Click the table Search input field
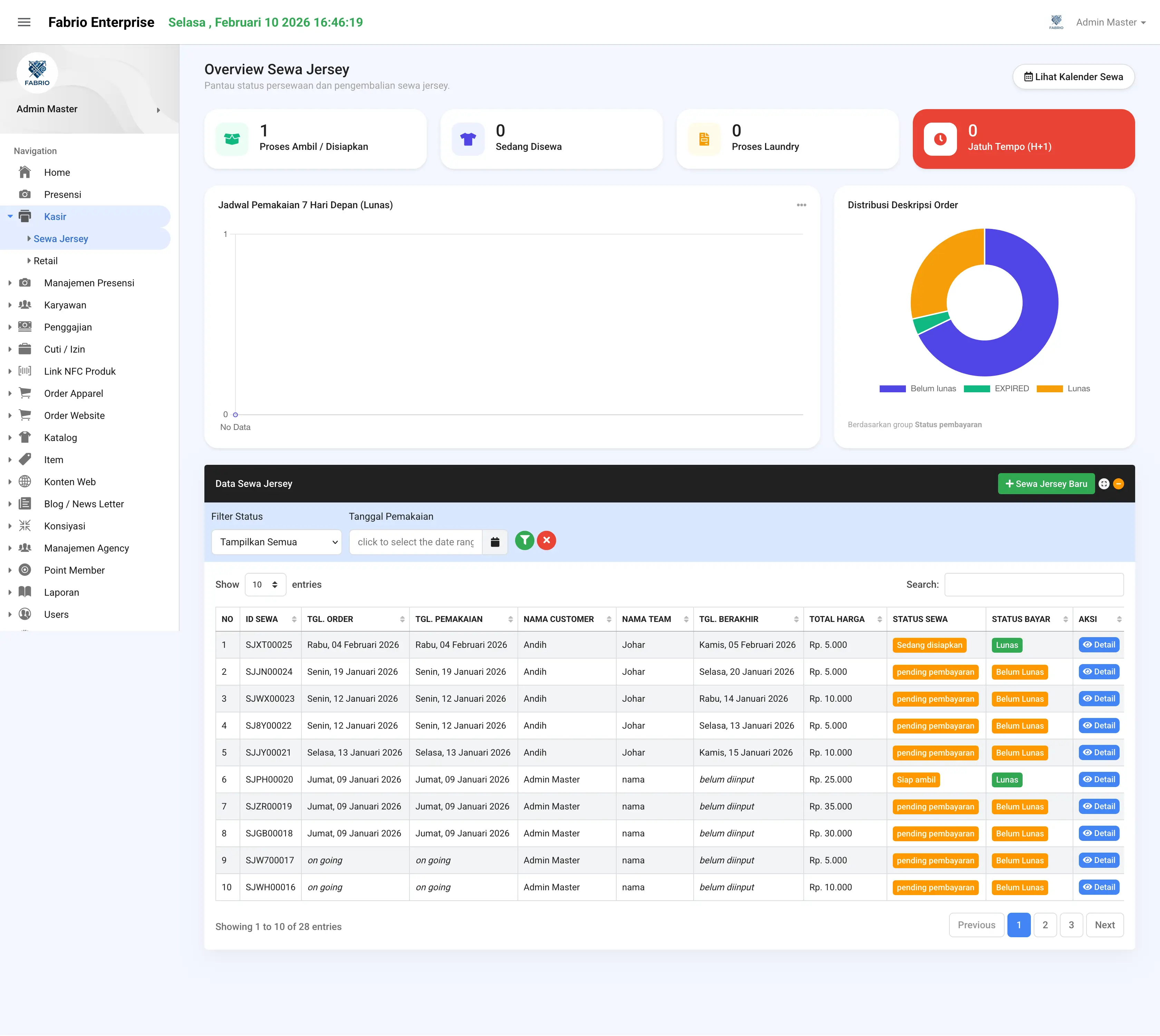Screen dimensions: 1160x1036 click(1034, 585)
